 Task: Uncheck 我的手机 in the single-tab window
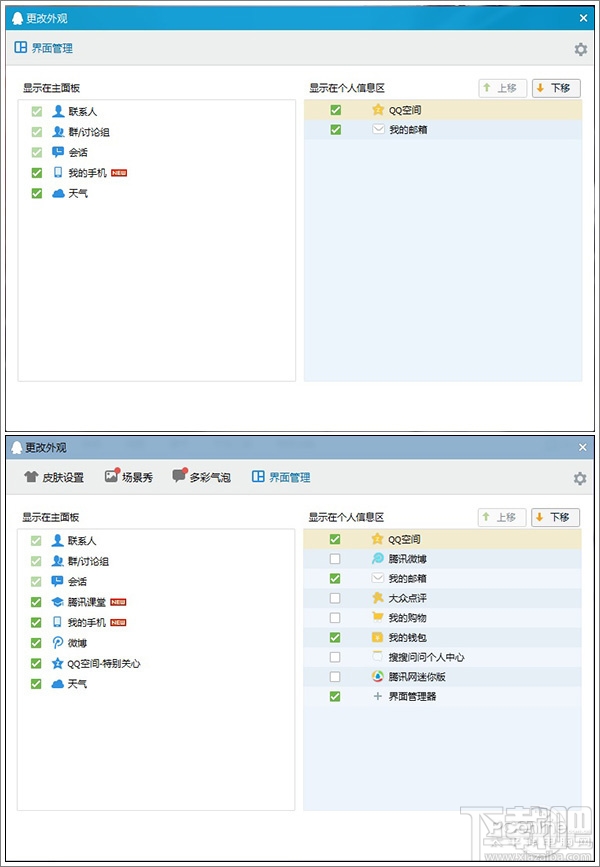pyautogui.click(x=36, y=173)
